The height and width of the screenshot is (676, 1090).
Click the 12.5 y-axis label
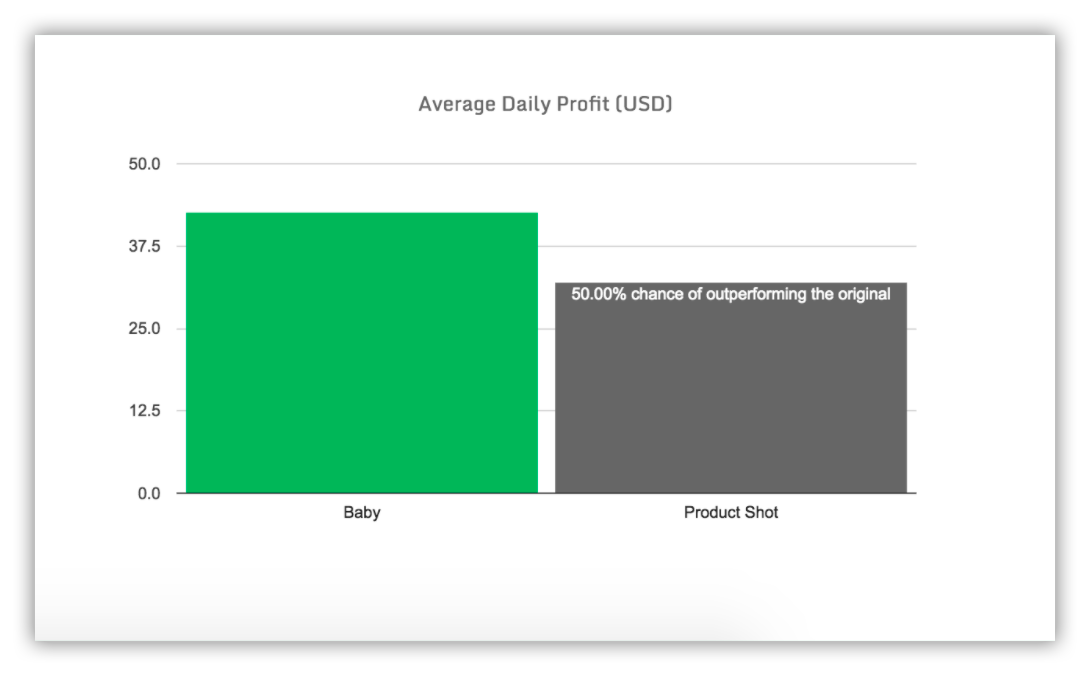click(x=144, y=410)
